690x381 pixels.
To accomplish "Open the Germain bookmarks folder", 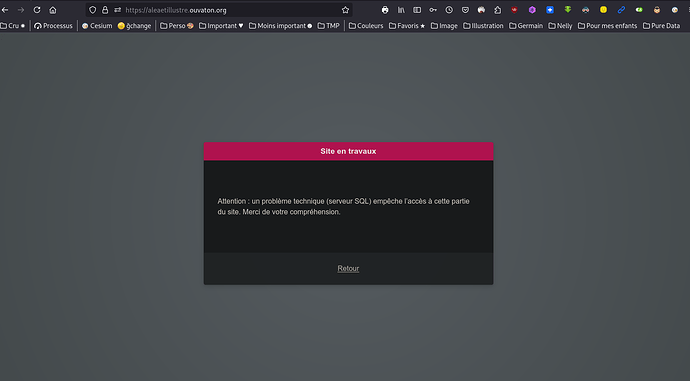I will [x=526, y=26].
